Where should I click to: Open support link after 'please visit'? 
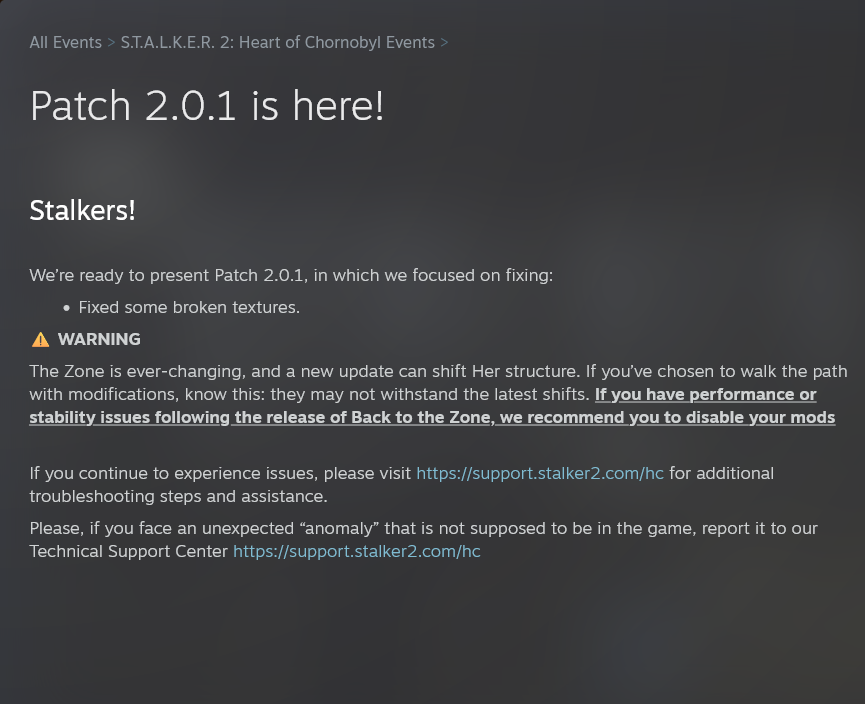pos(540,473)
